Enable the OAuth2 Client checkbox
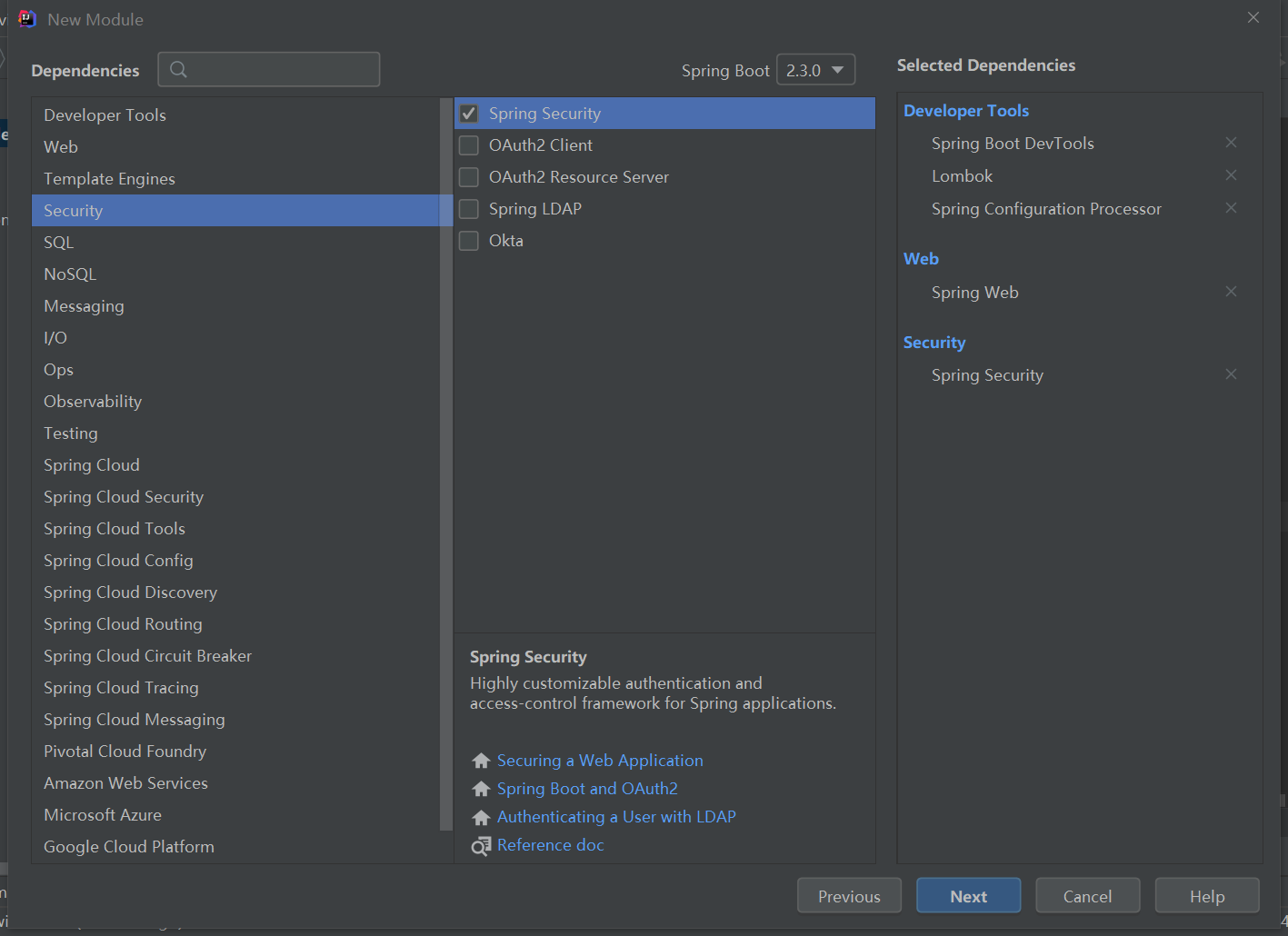This screenshot has height=936, width=1288. 469,145
